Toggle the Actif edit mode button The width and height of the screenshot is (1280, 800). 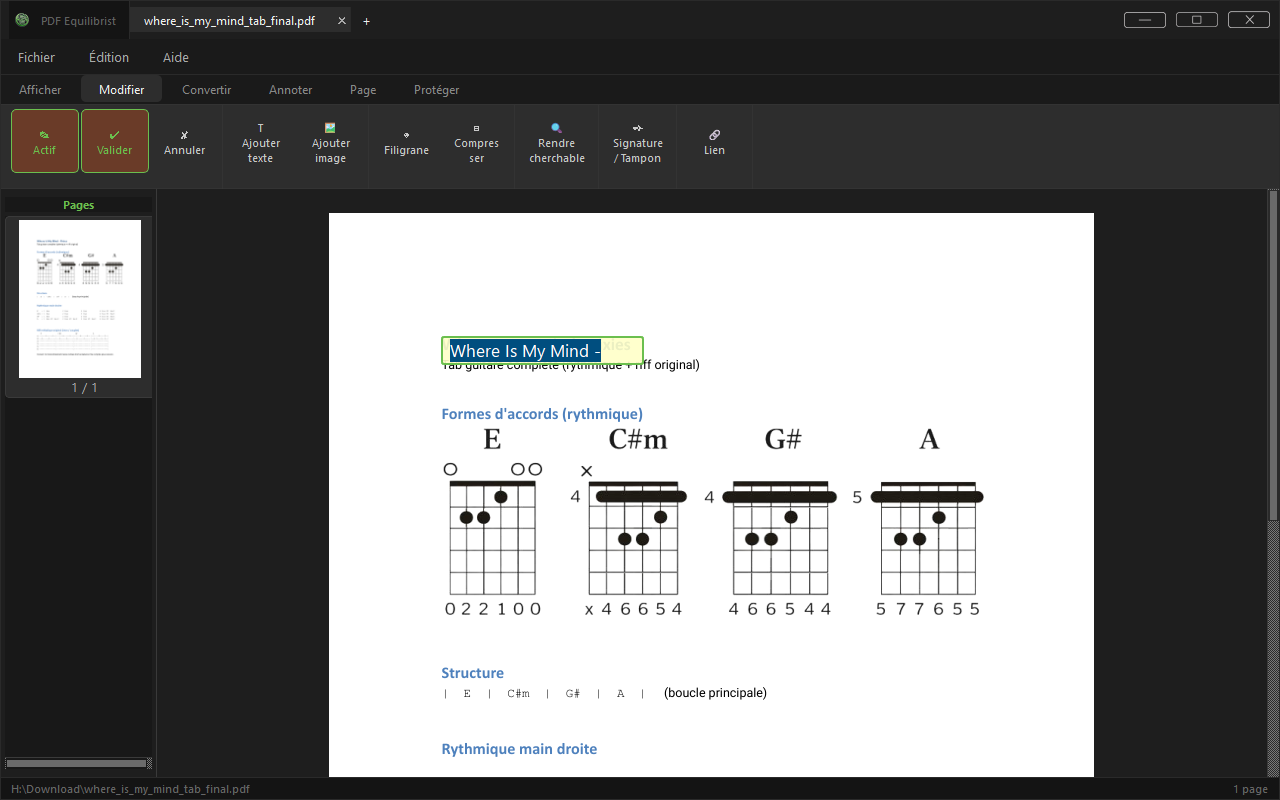click(x=45, y=141)
